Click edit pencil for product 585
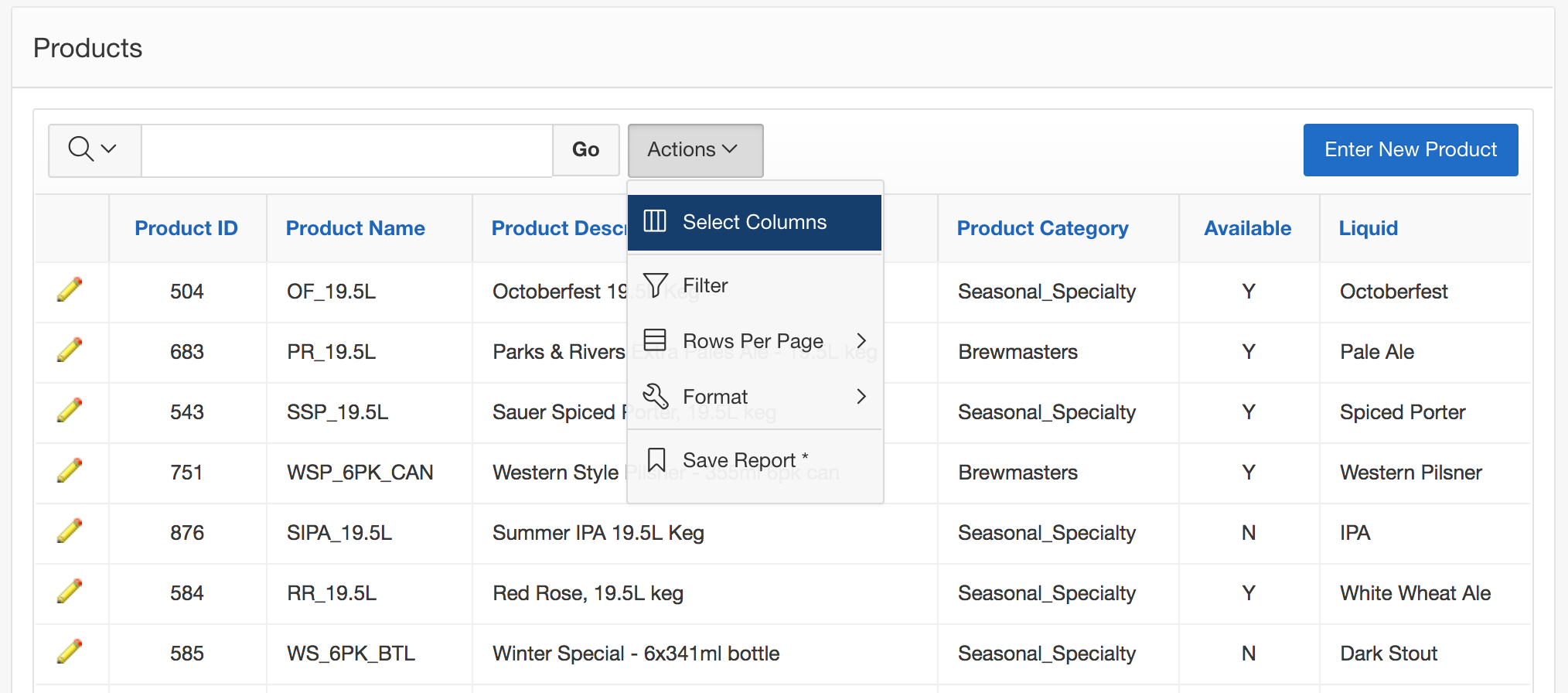1568x693 pixels. tap(70, 651)
